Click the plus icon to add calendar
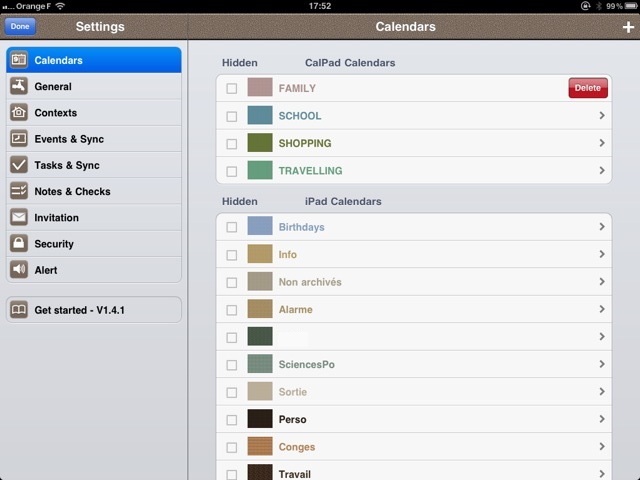 tap(627, 27)
